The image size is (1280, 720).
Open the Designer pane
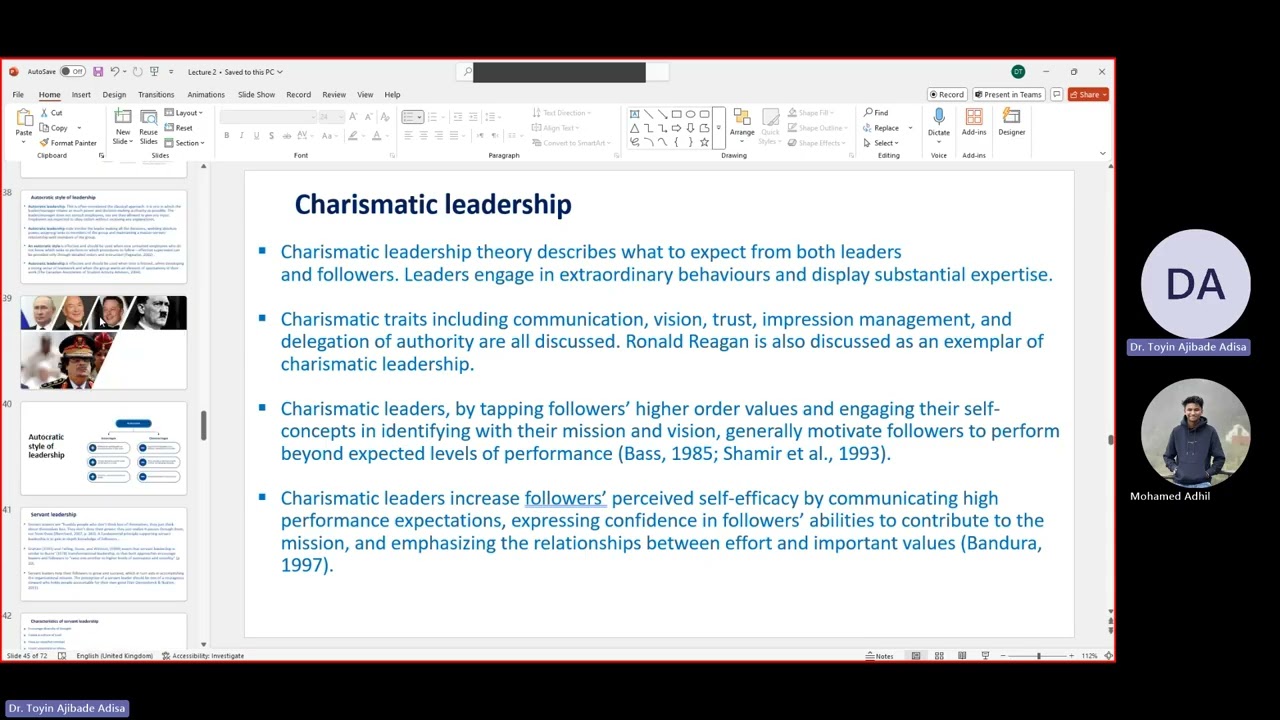(x=1011, y=123)
